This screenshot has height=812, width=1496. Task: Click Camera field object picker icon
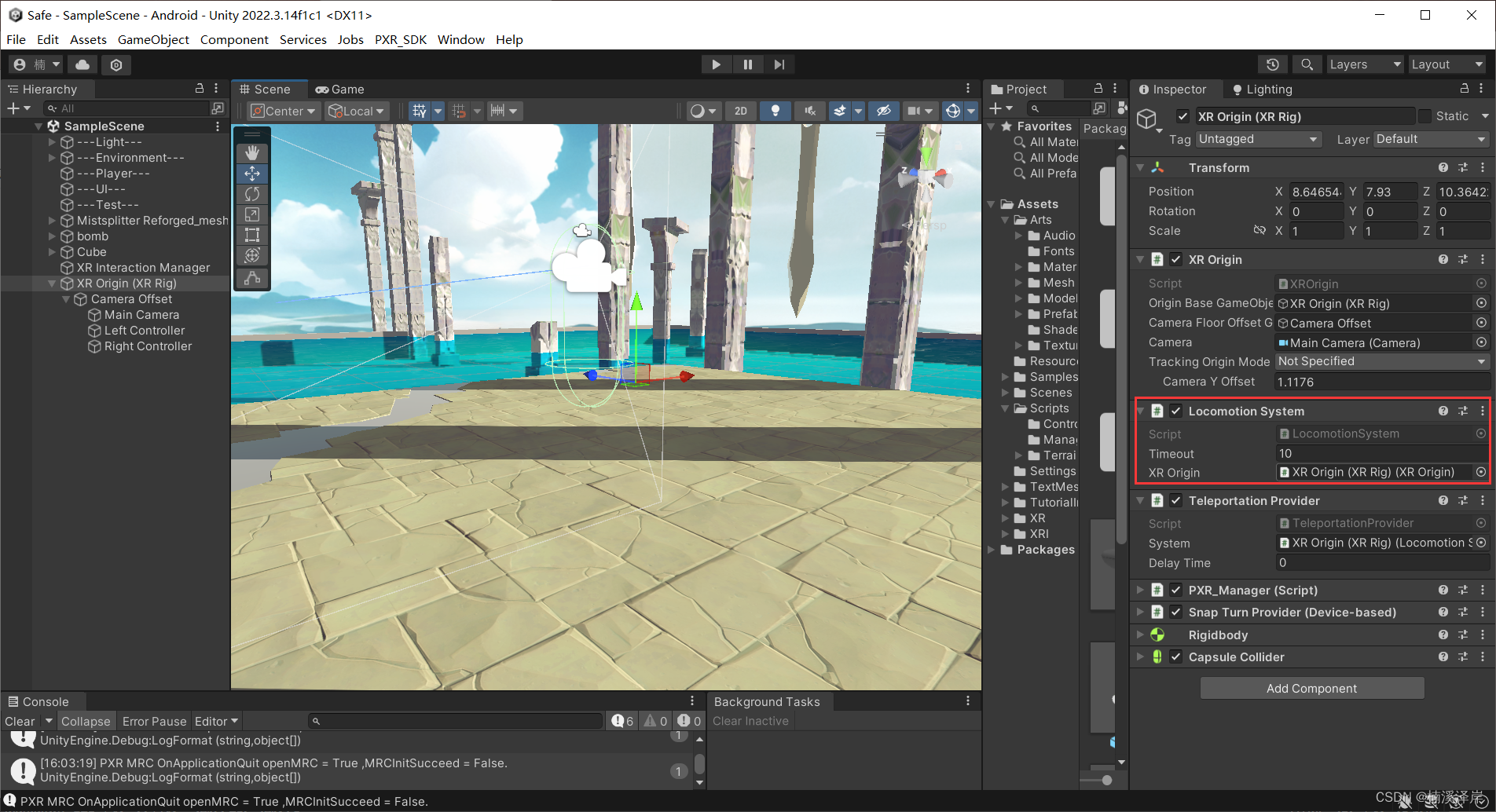(1481, 342)
